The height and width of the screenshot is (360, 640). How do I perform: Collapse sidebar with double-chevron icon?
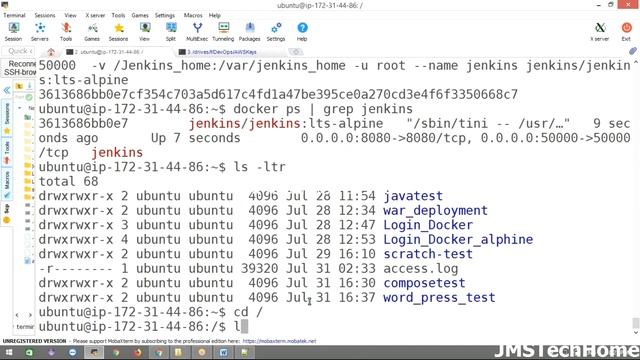click(x=7, y=90)
